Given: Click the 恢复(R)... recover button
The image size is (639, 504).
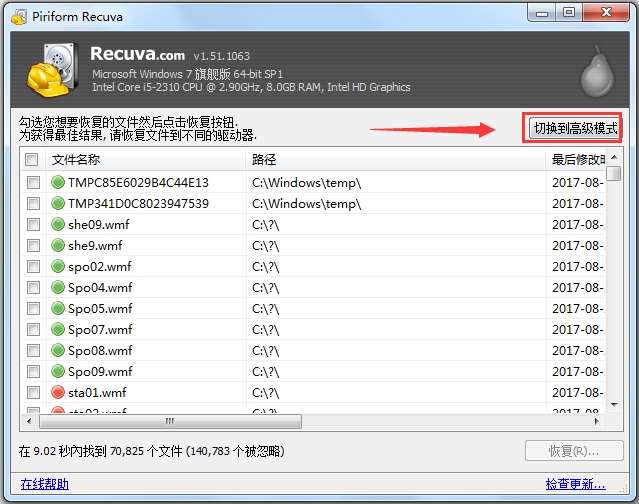Looking at the screenshot, I should point(574,451).
